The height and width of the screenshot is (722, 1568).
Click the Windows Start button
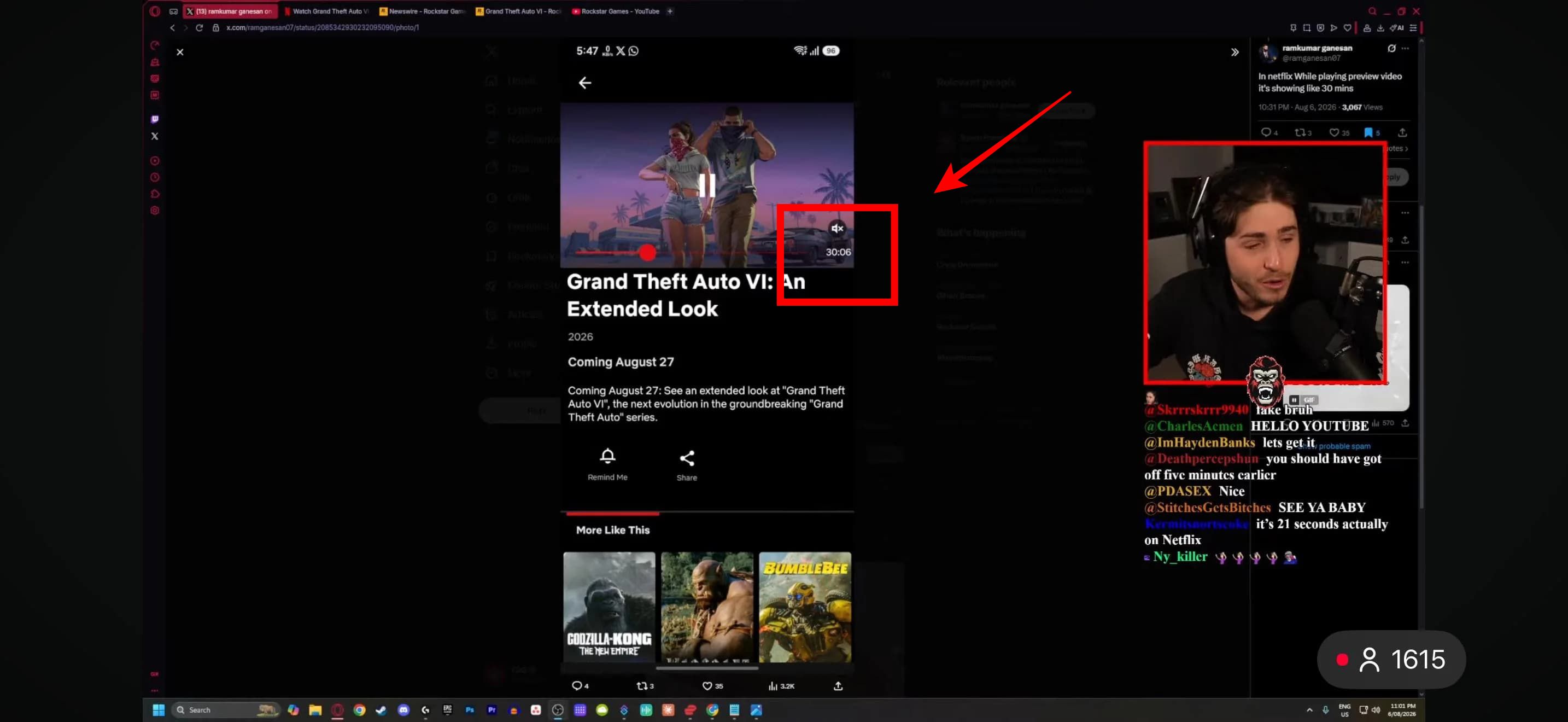tap(158, 710)
